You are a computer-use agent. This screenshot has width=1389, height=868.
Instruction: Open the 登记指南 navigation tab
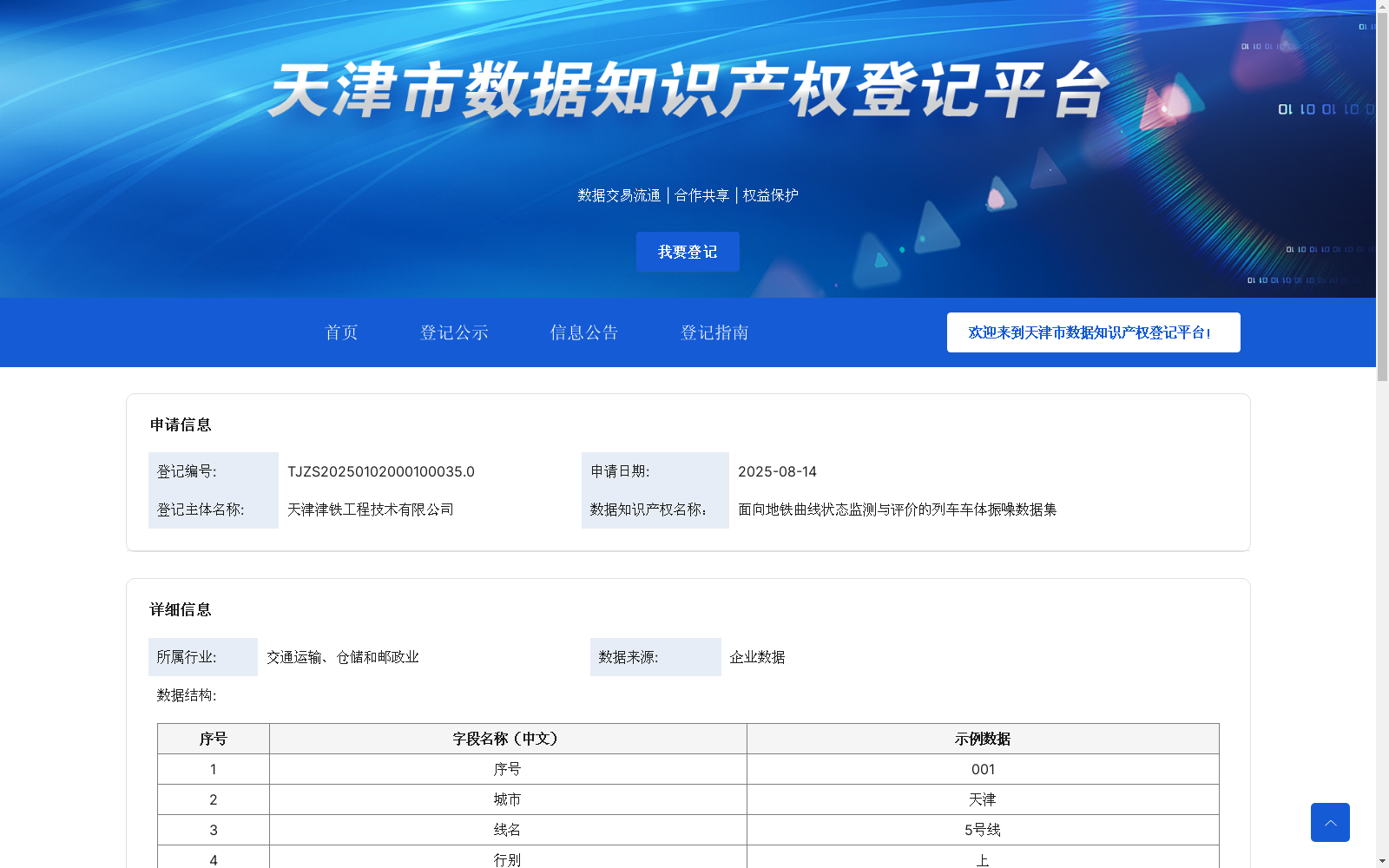[x=714, y=332]
